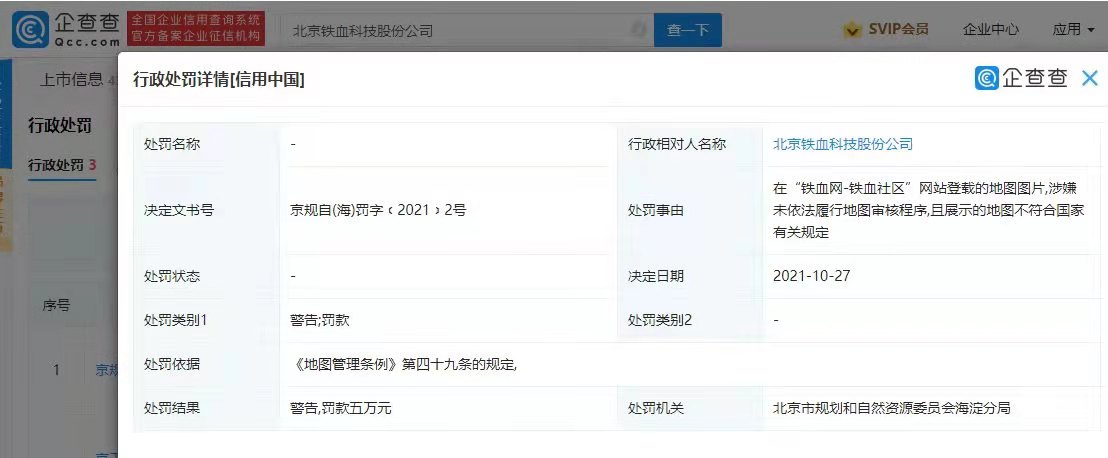Click the 序号 column header in background table
1108x458 pixels.
click(x=57, y=305)
